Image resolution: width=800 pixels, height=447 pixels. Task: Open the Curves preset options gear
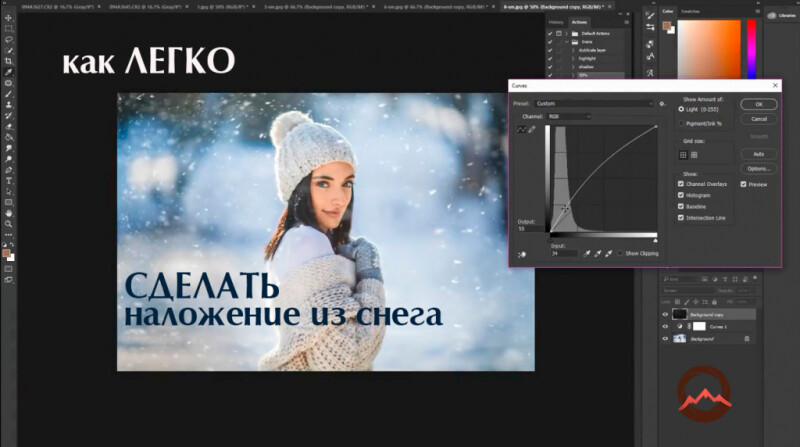coord(662,104)
